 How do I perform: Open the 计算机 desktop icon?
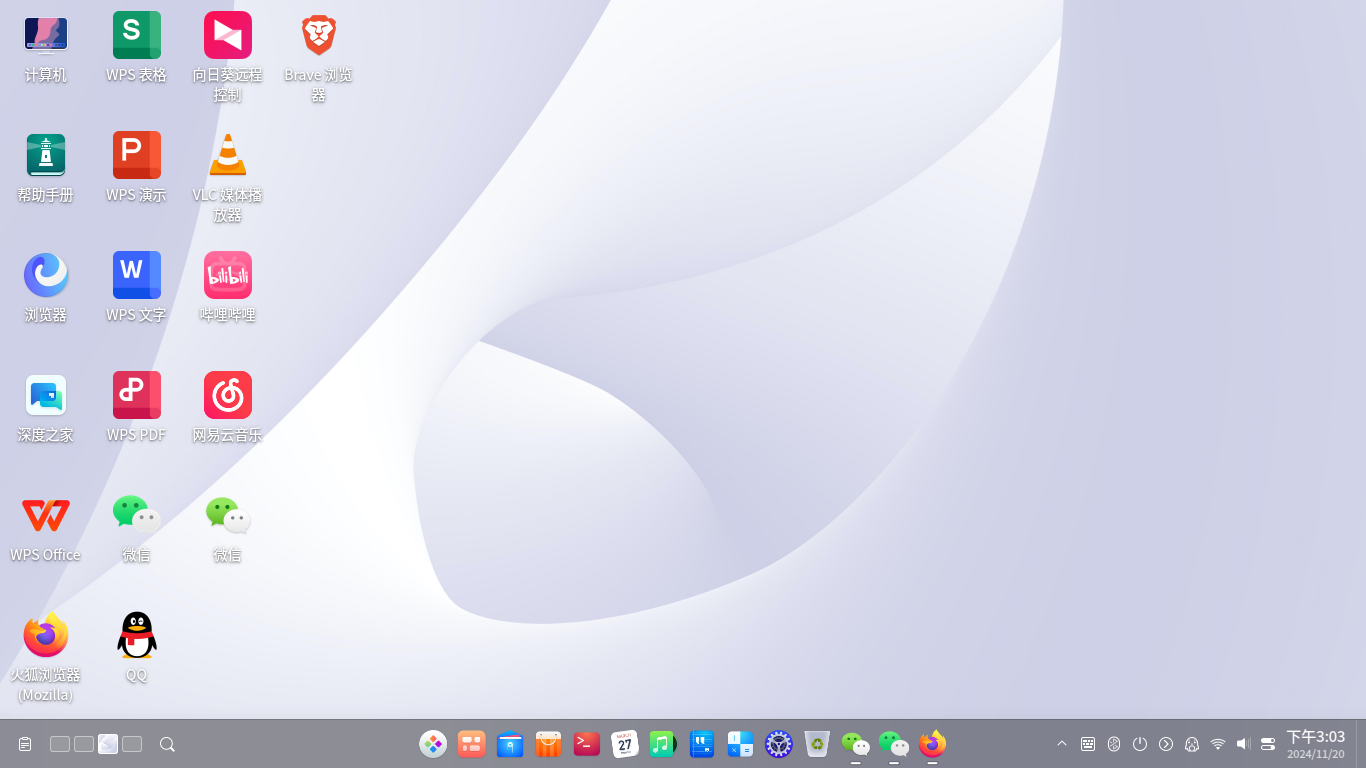46,35
